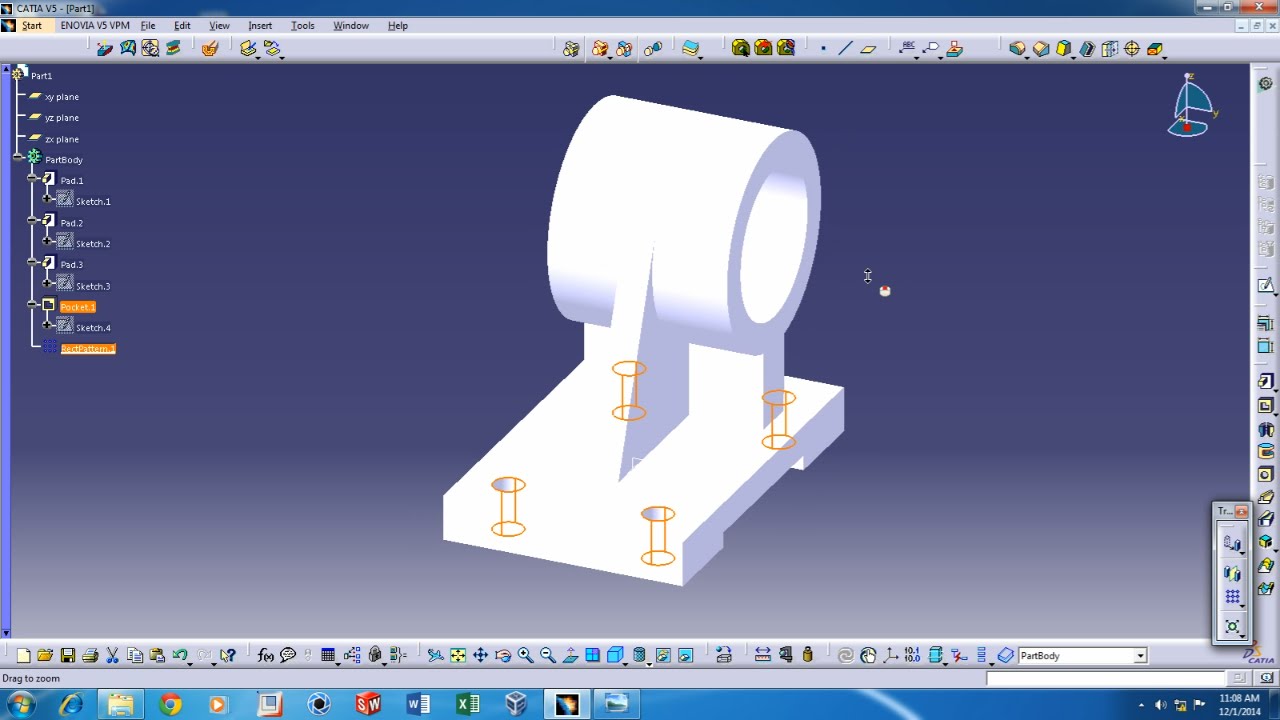Select the Fit All In tool
This screenshot has height=720, width=1280.
[x=458, y=656]
